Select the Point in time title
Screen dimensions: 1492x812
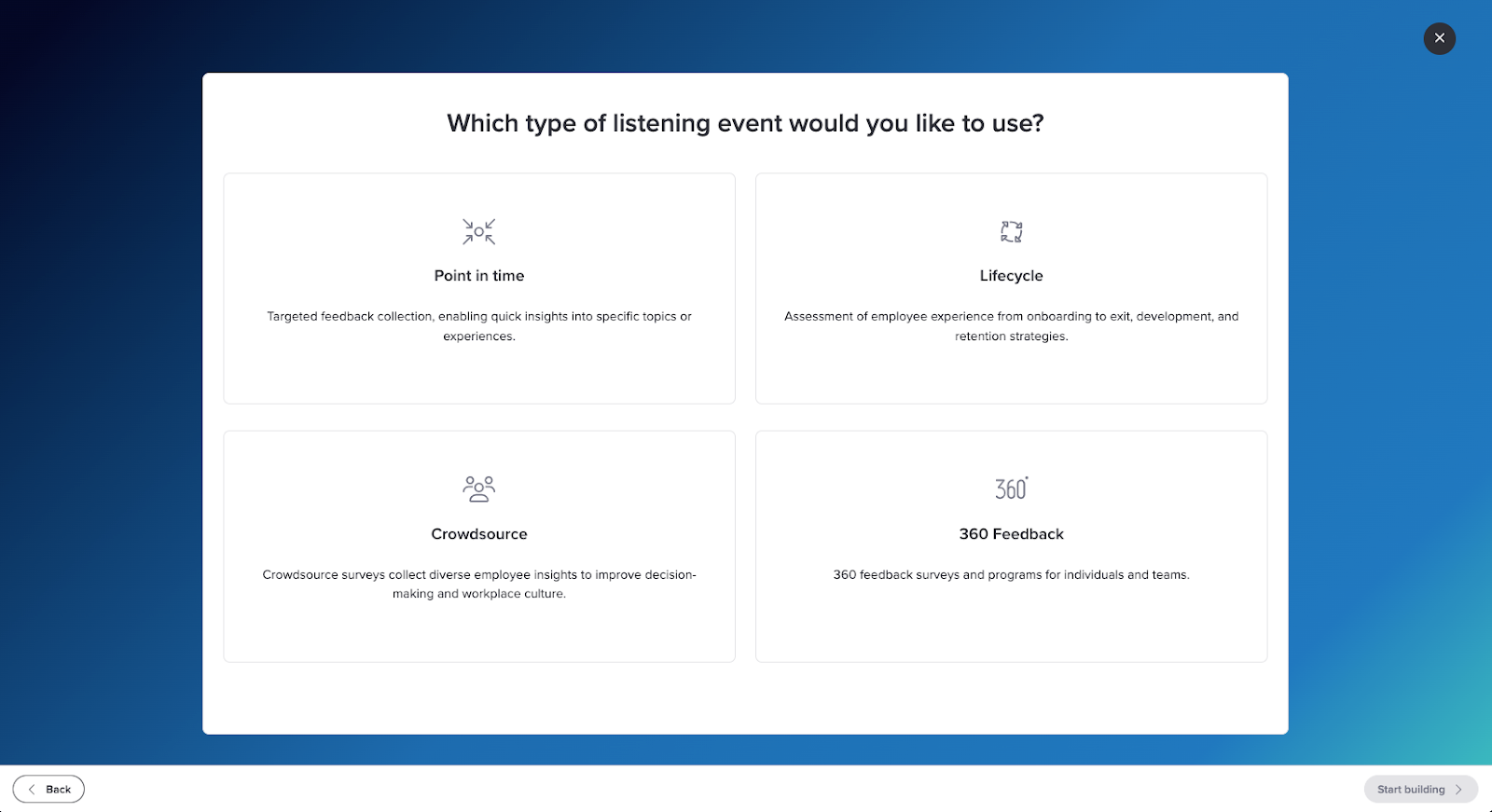(479, 276)
